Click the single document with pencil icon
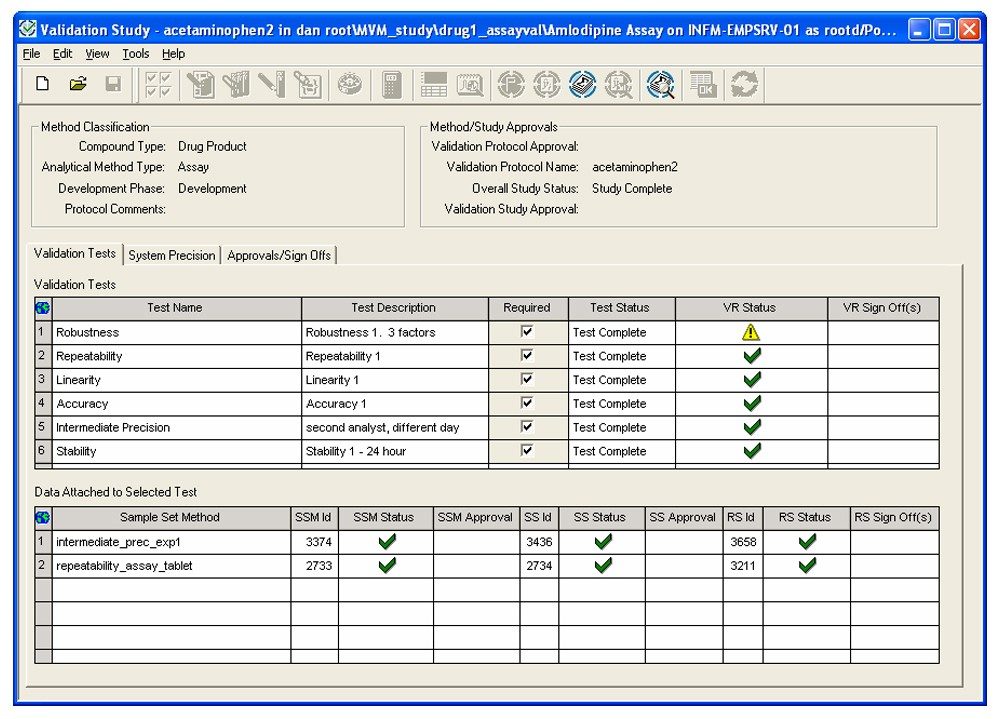Viewport: 1000px width, 719px height. pyautogui.click(x=200, y=84)
